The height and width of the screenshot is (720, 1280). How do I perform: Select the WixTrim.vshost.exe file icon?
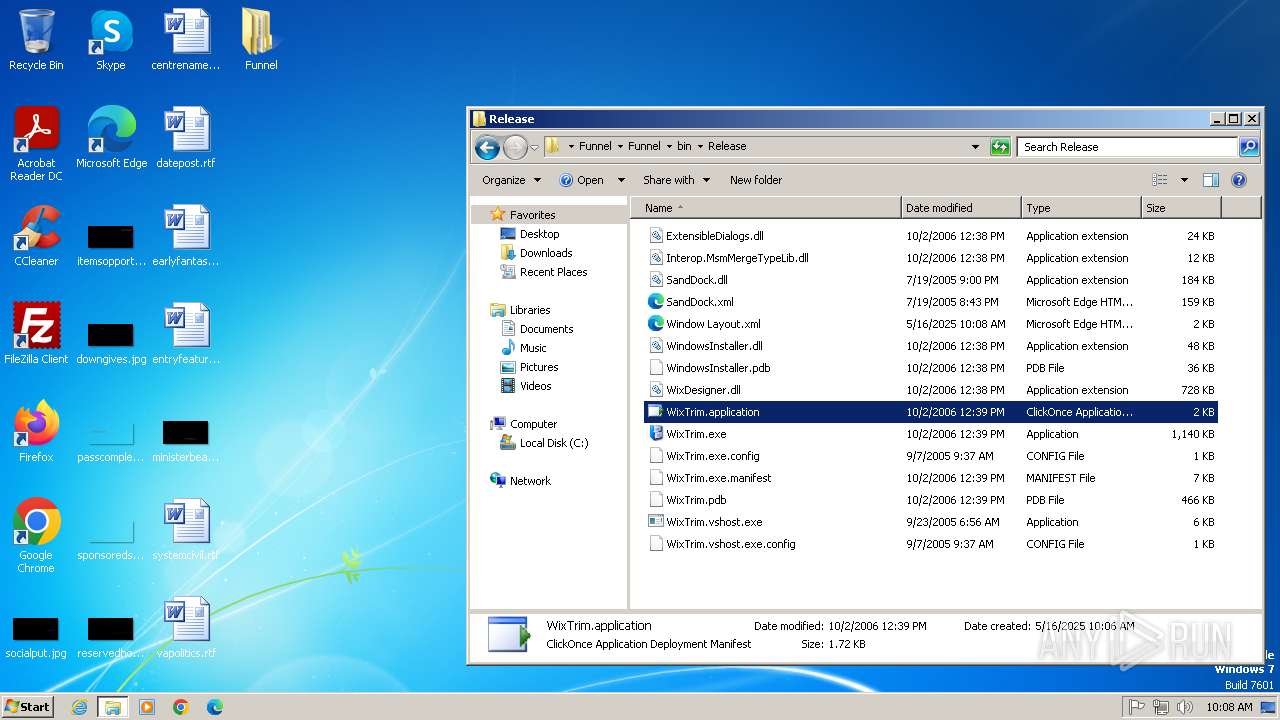[656, 522]
